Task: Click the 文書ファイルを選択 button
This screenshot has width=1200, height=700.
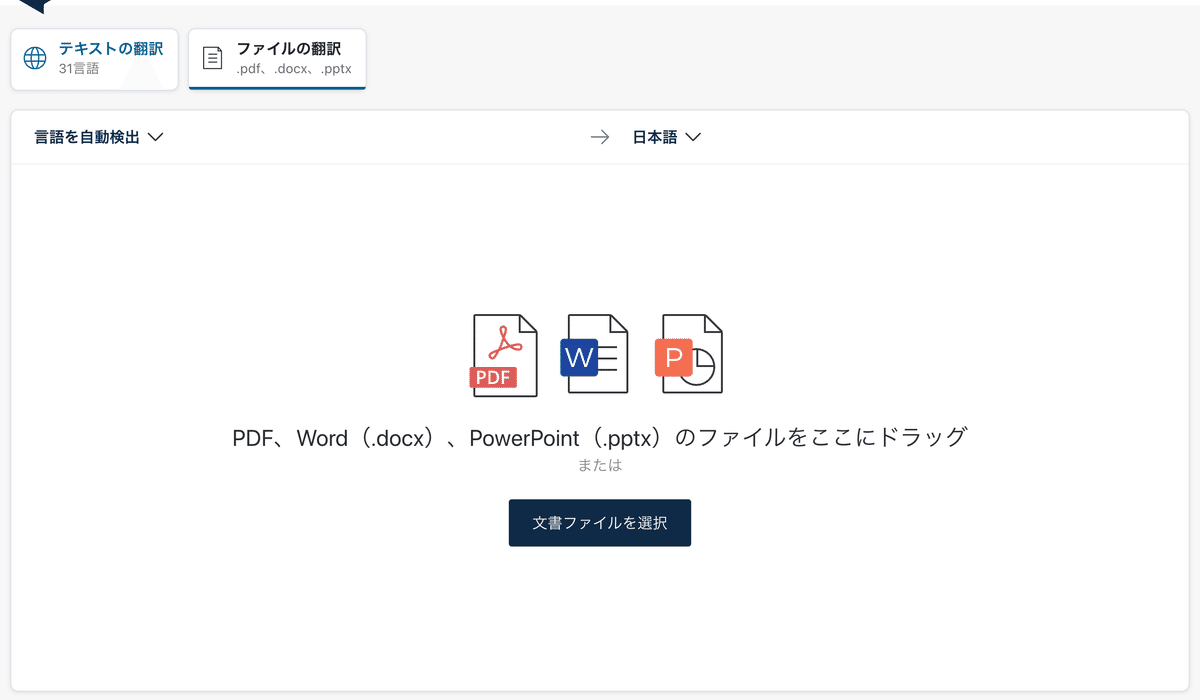Action: click(x=600, y=523)
